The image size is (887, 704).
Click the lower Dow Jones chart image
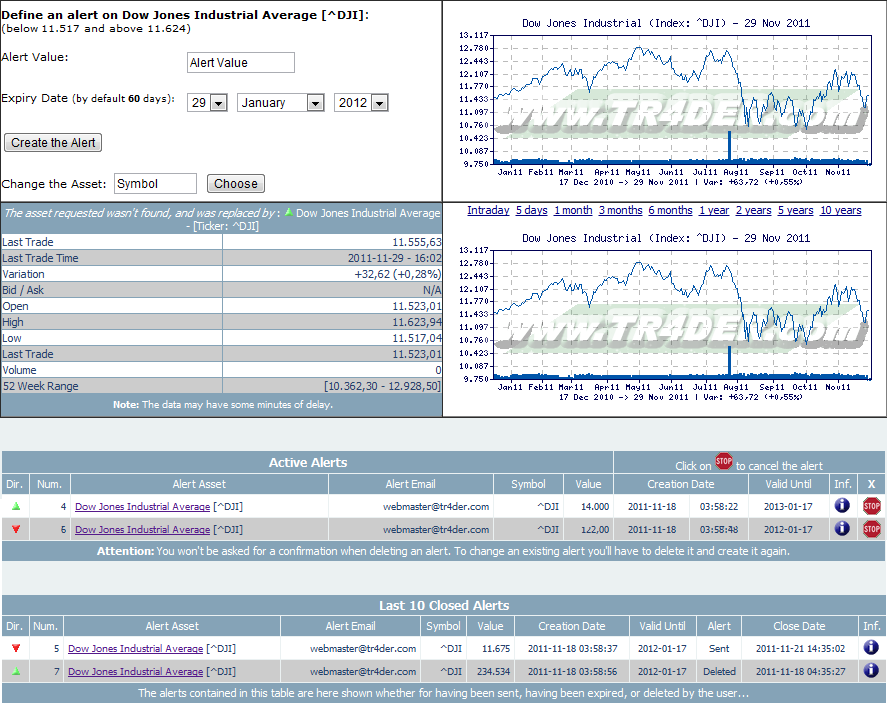coord(665,317)
